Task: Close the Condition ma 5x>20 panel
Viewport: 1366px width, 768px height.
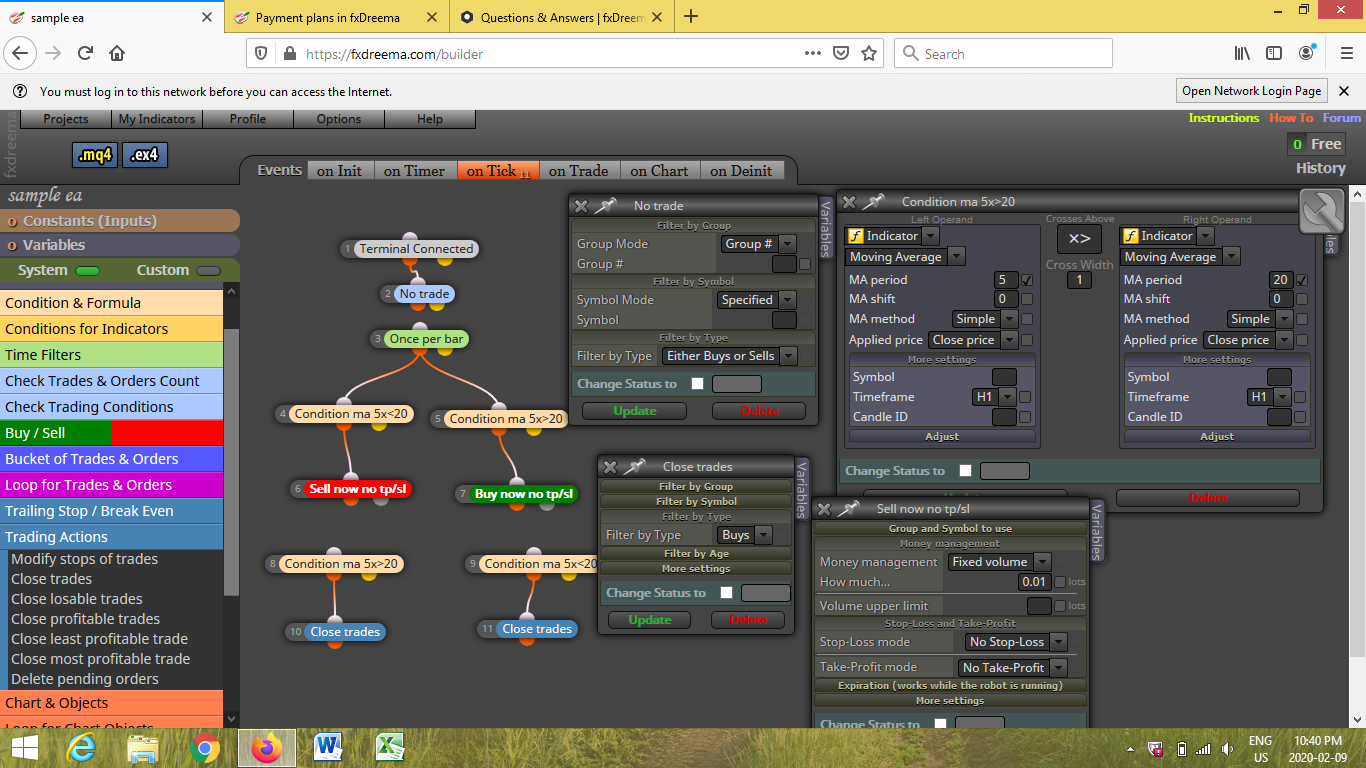Action: pos(848,201)
